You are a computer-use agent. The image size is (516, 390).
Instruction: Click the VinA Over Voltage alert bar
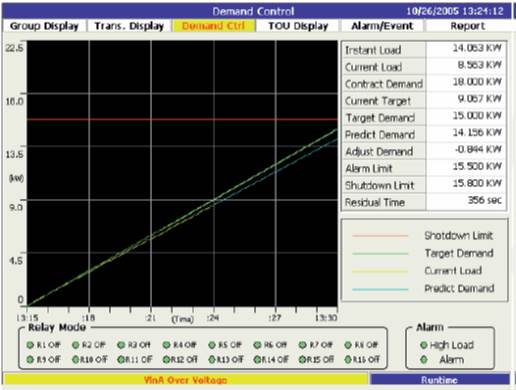(x=185, y=380)
